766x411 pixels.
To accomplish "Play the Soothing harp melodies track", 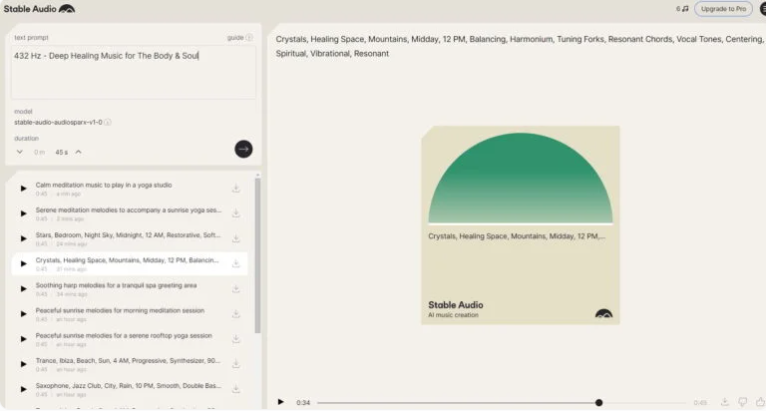I will tap(23, 289).
